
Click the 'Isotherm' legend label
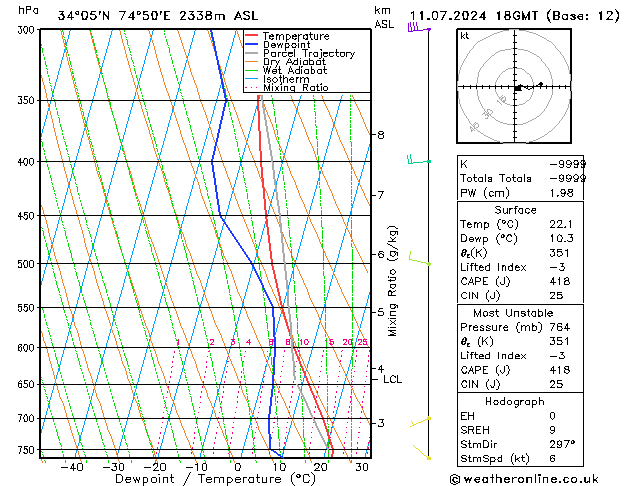pos(286,79)
